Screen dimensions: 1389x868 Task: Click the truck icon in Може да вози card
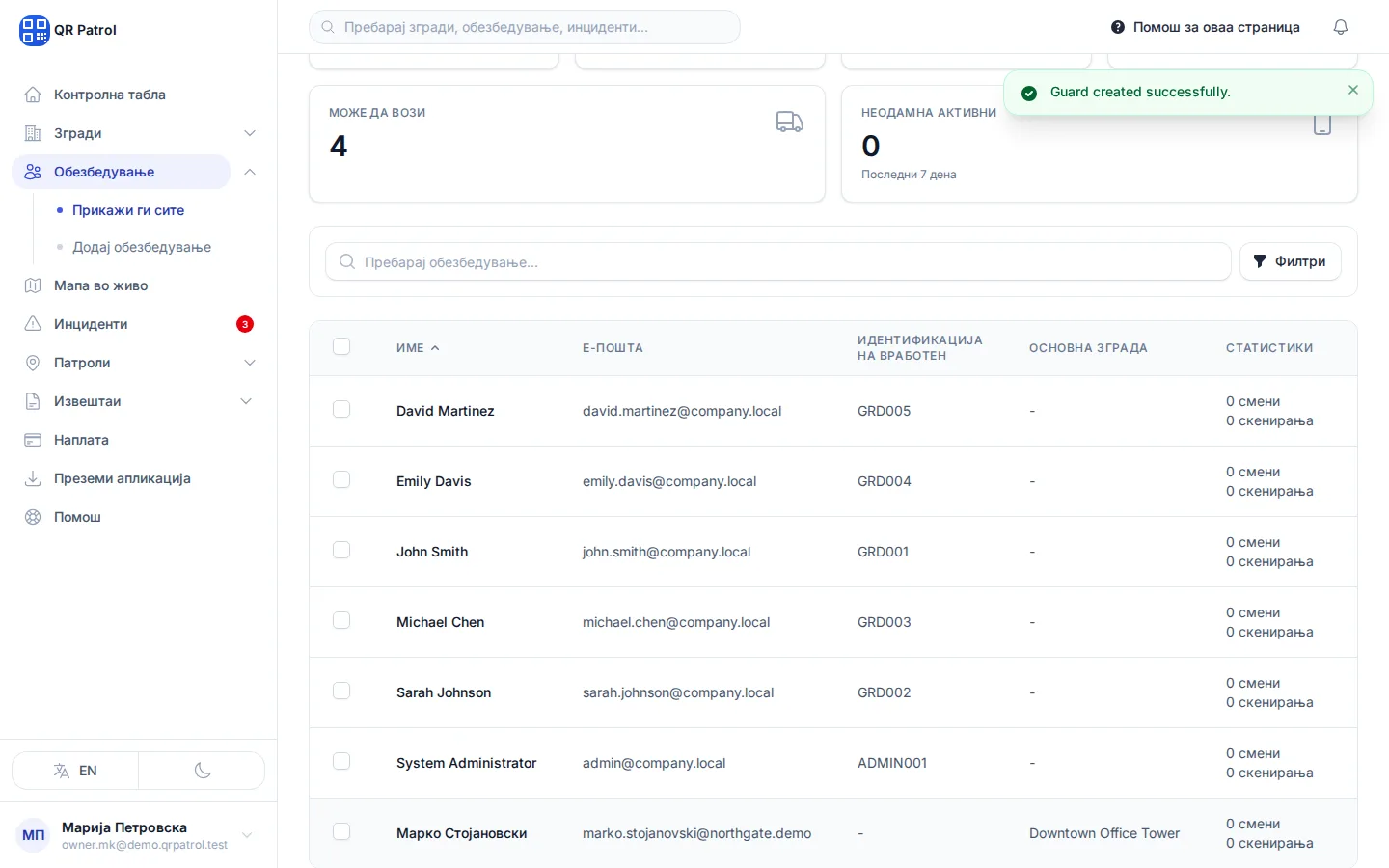point(790,122)
